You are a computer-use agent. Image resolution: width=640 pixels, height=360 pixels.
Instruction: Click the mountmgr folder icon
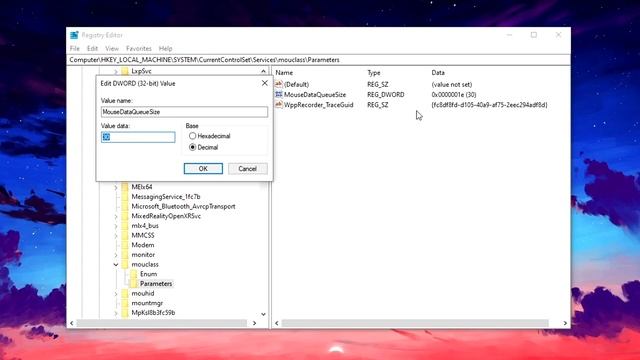pyautogui.click(x=124, y=303)
